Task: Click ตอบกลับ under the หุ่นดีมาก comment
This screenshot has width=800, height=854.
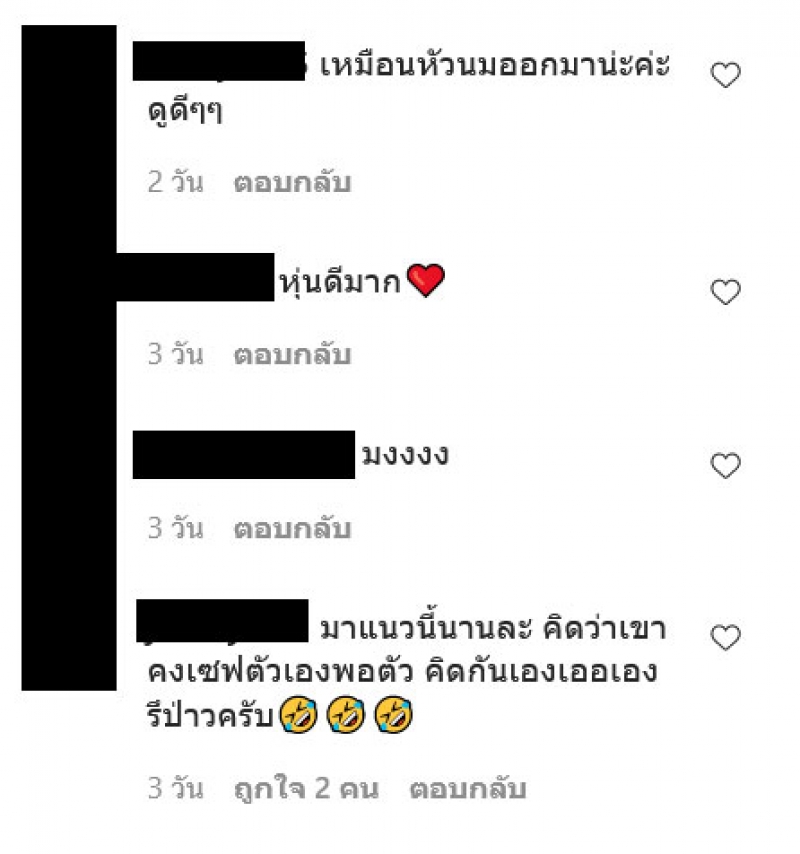Action: click(292, 355)
